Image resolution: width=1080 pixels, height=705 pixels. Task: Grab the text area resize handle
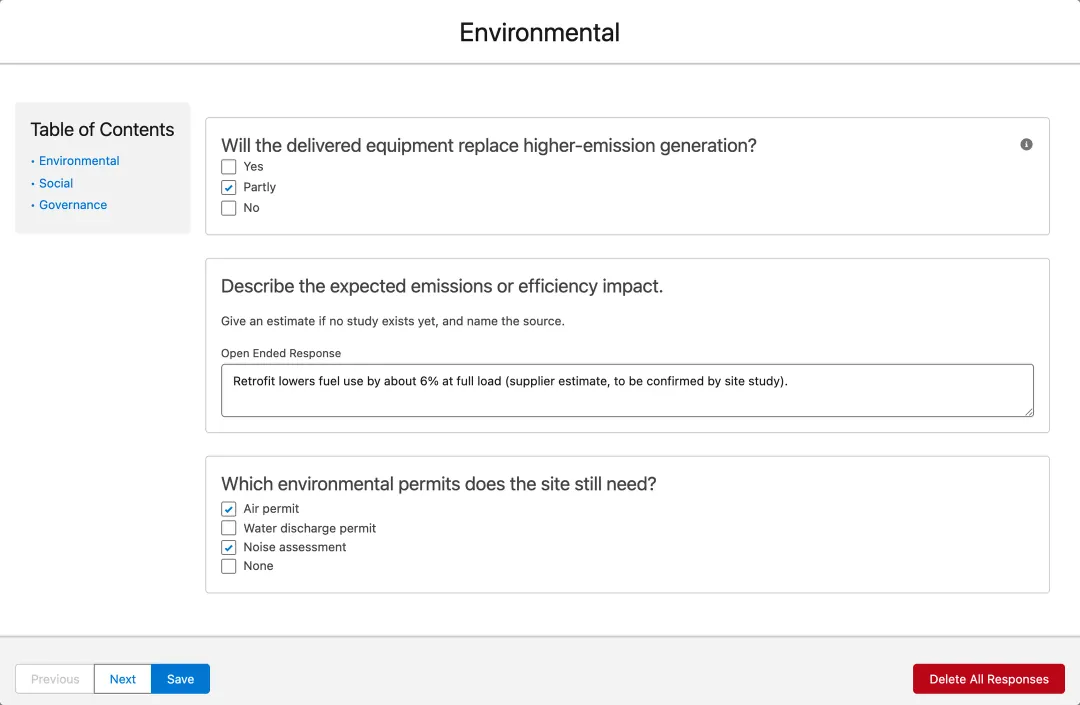(1029, 412)
